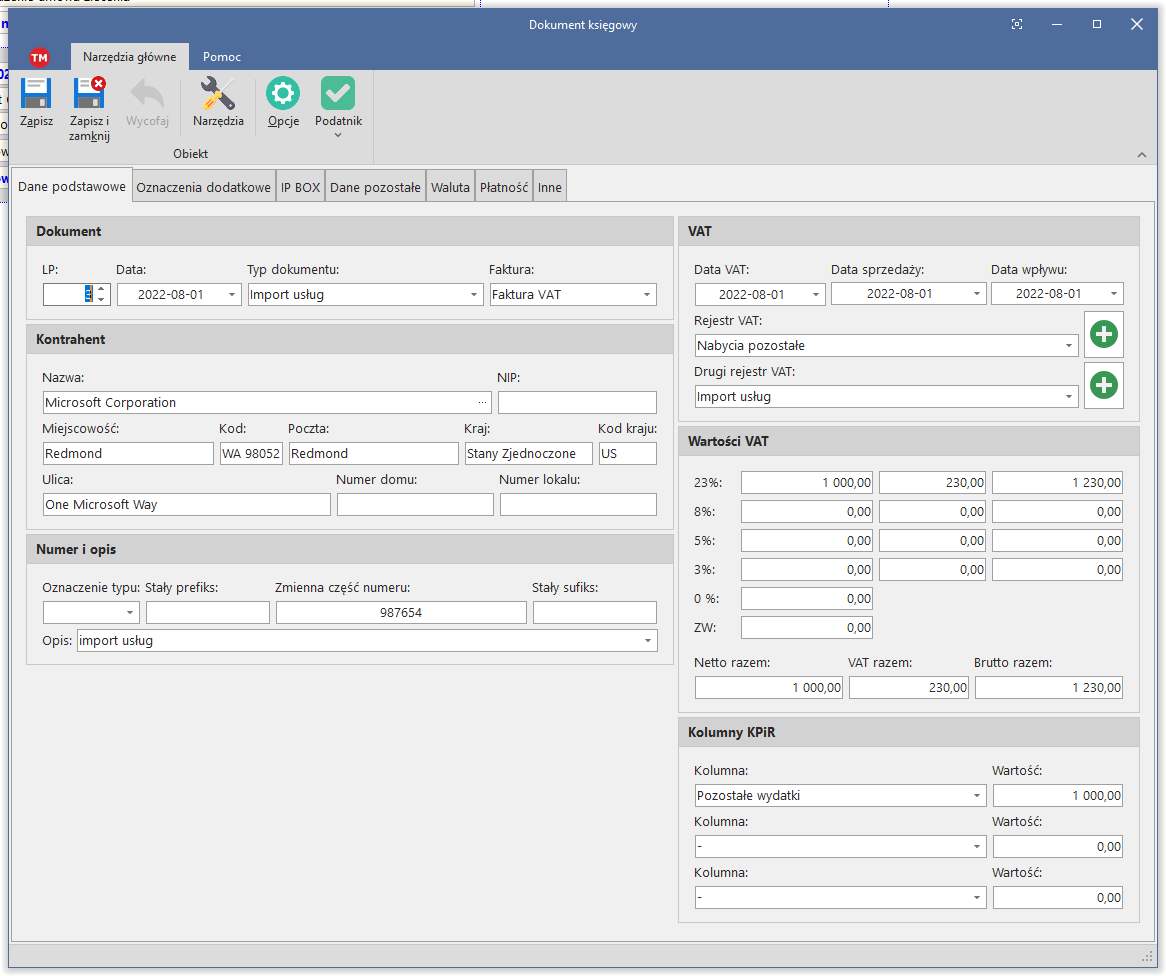
Task: Open the Pomoc ribbon tab
Action: pyautogui.click(x=222, y=57)
